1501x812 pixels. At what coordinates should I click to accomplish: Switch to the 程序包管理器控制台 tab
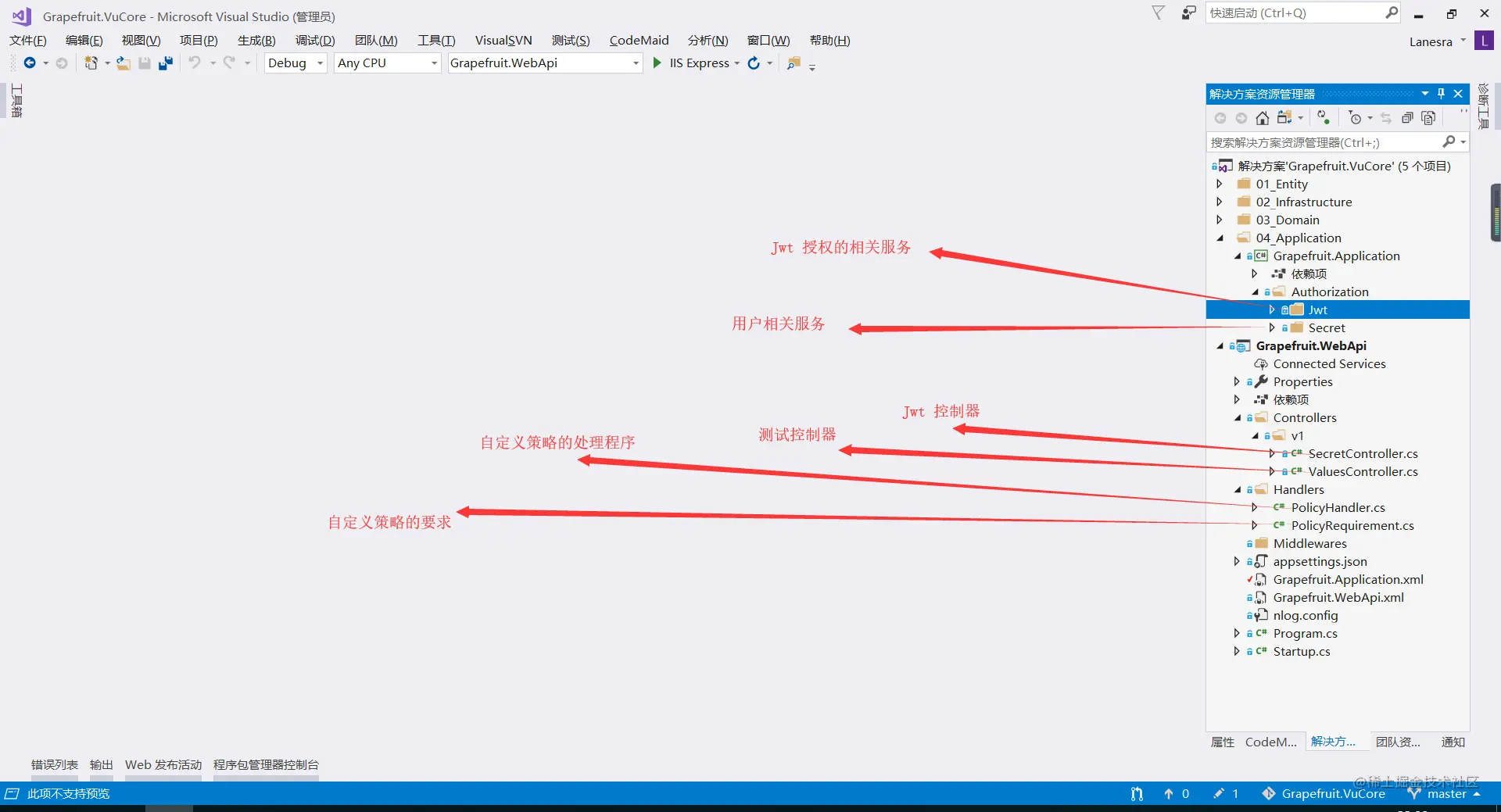tap(266, 765)
